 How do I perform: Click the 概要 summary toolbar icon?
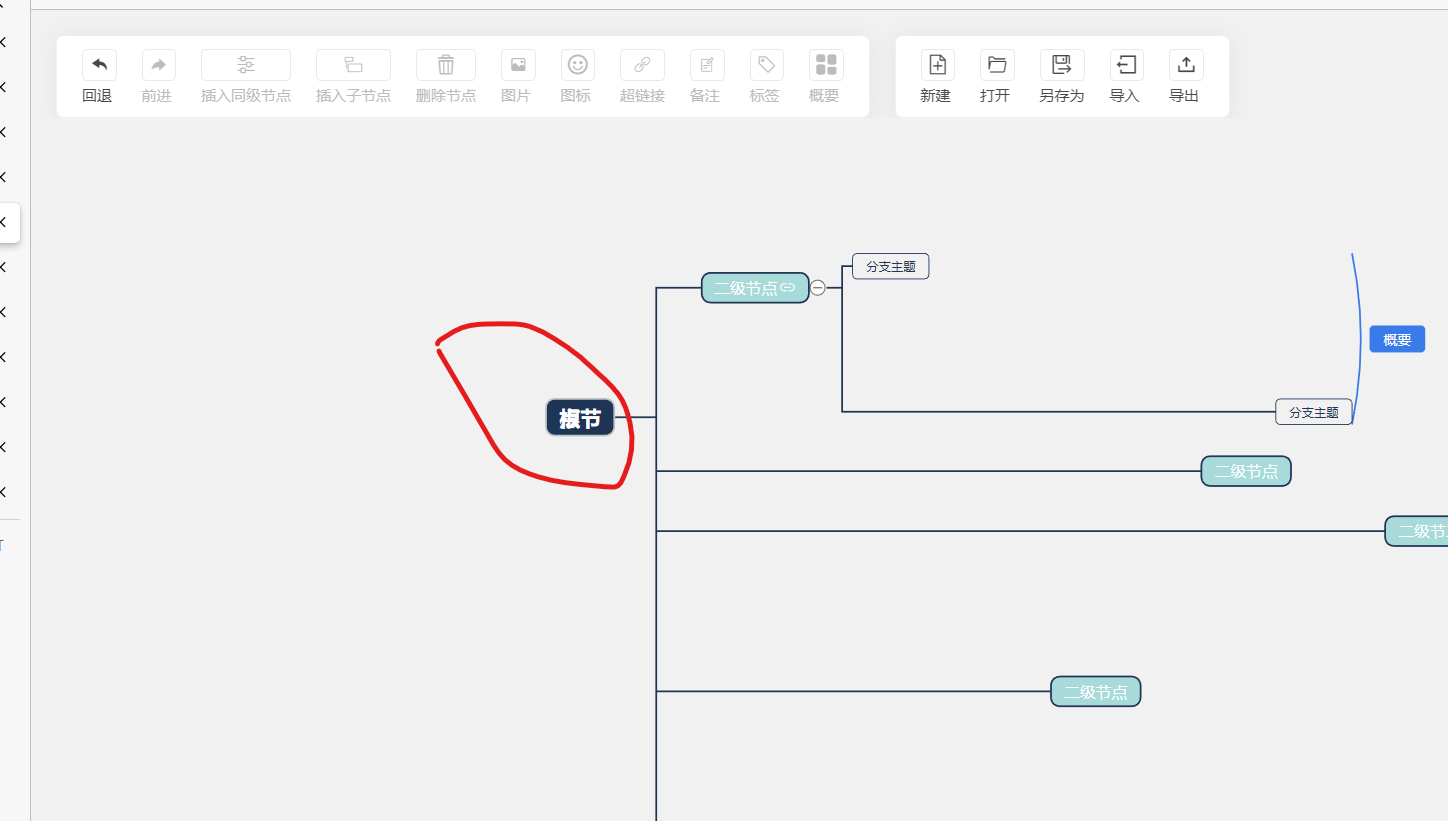(x=824, y=64)
